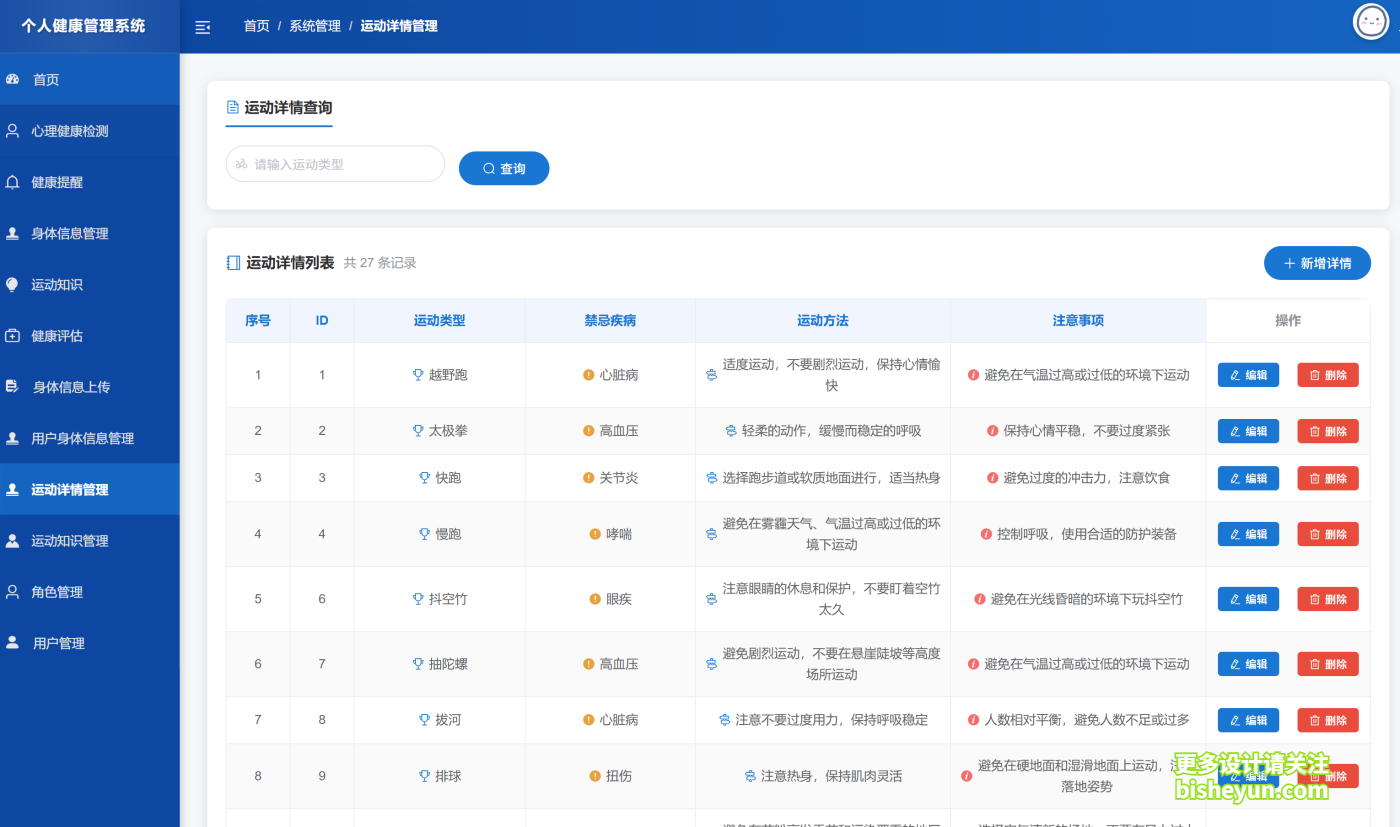This screenshot has height=827, width=1400.
Task: Click the 新增详情 button
Action: [x=1317, y=263]
